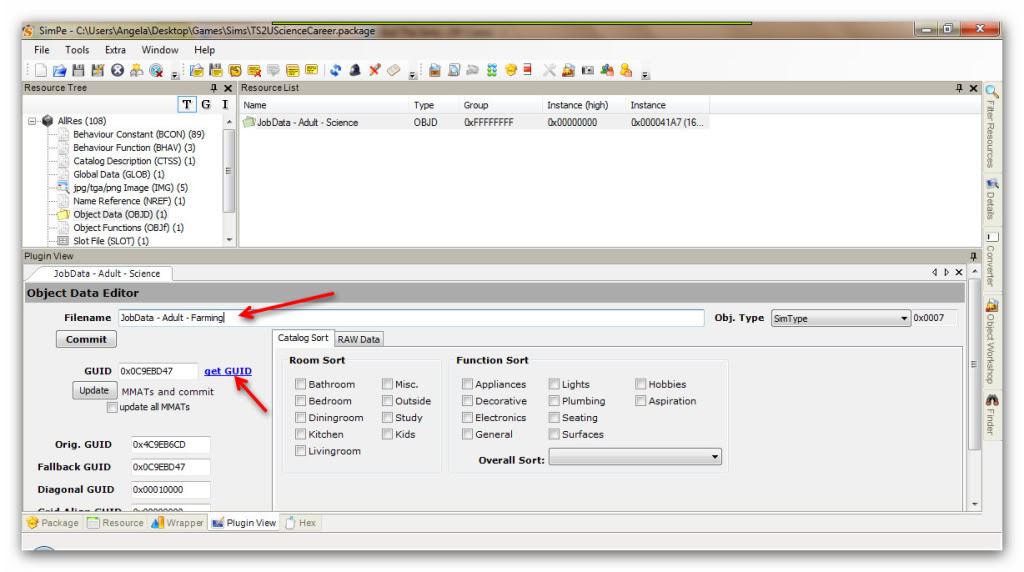This screenshot has width=1024, height=572.
Task: Click the plugin tab scroll right arrow
Action: pyautogui.click(x=946, y=272)
